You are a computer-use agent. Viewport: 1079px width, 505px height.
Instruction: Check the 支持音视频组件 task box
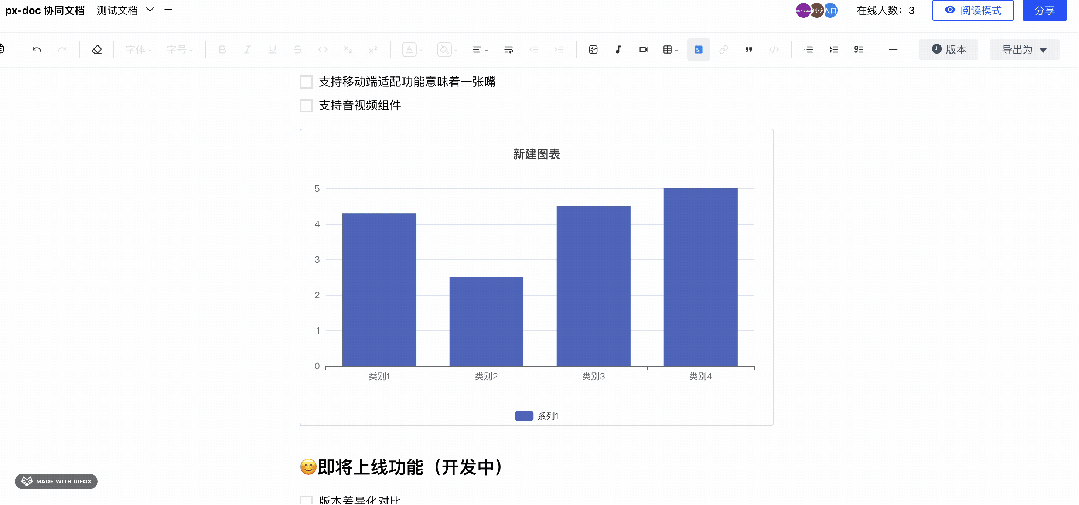point(306,106)
